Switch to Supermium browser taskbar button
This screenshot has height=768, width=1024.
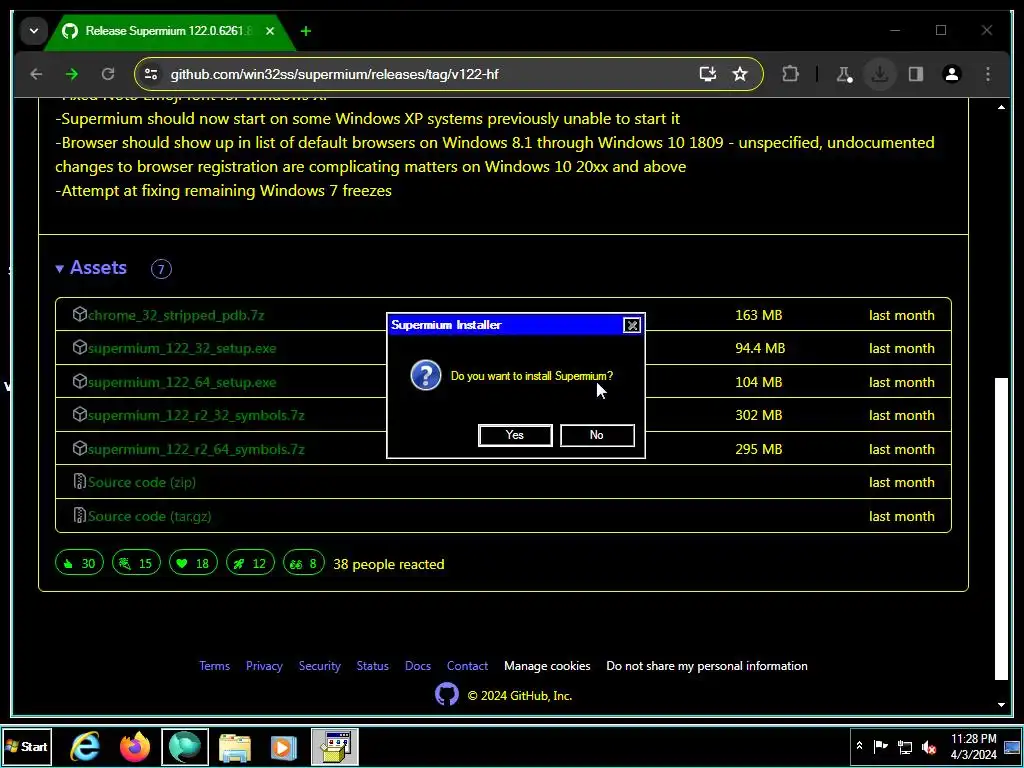(x=185, y=746)
